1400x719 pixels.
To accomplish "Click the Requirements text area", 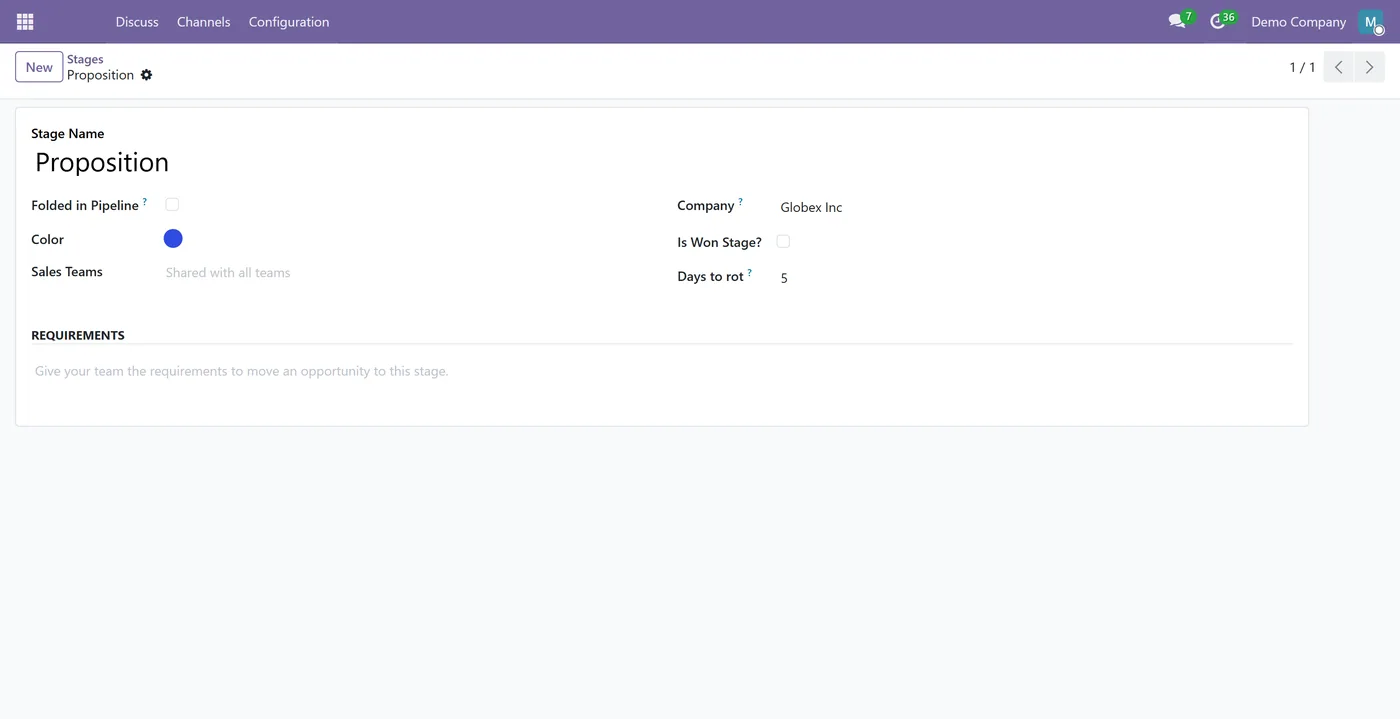I will coord(661,371).
